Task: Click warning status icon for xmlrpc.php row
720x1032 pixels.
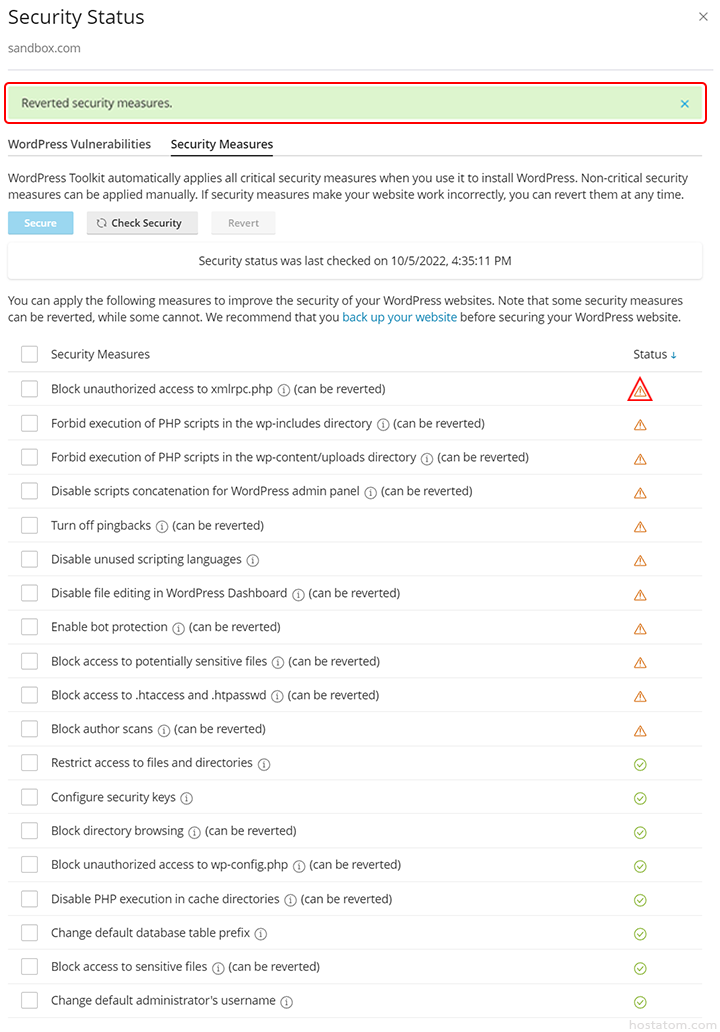Action: coord(640,390)
